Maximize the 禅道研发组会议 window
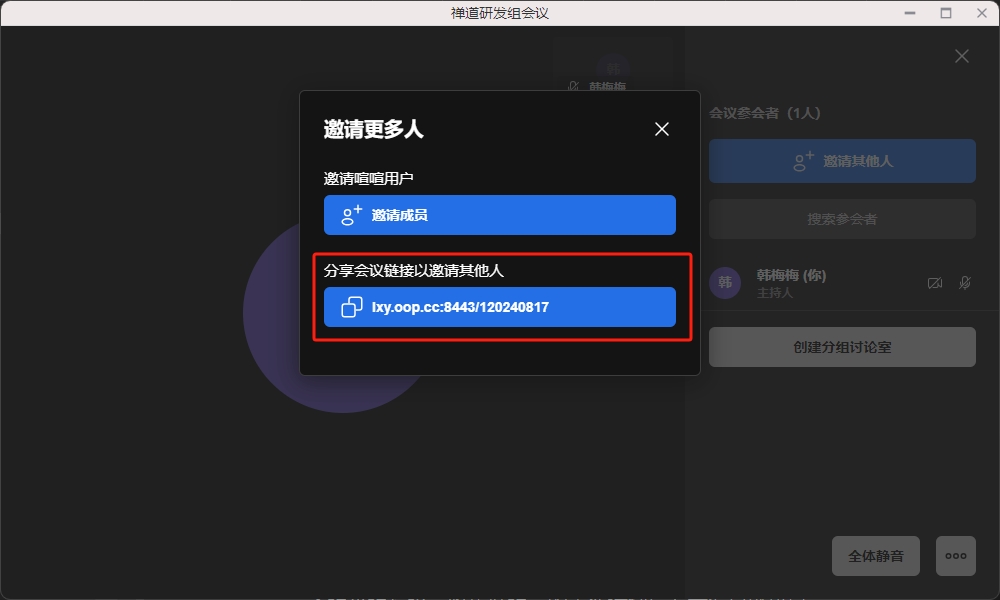 tap(945, 13)
